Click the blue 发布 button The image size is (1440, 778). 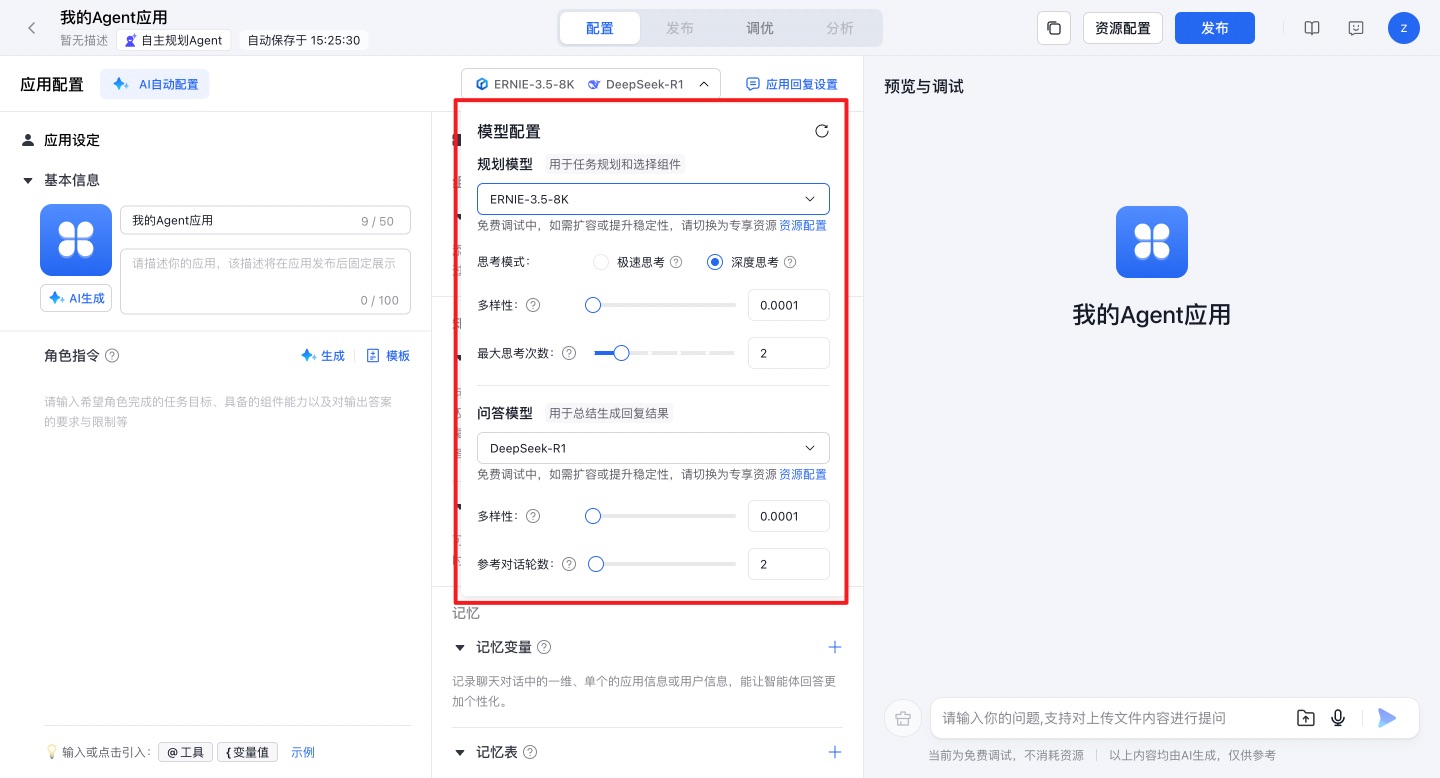click(1215, 28)
